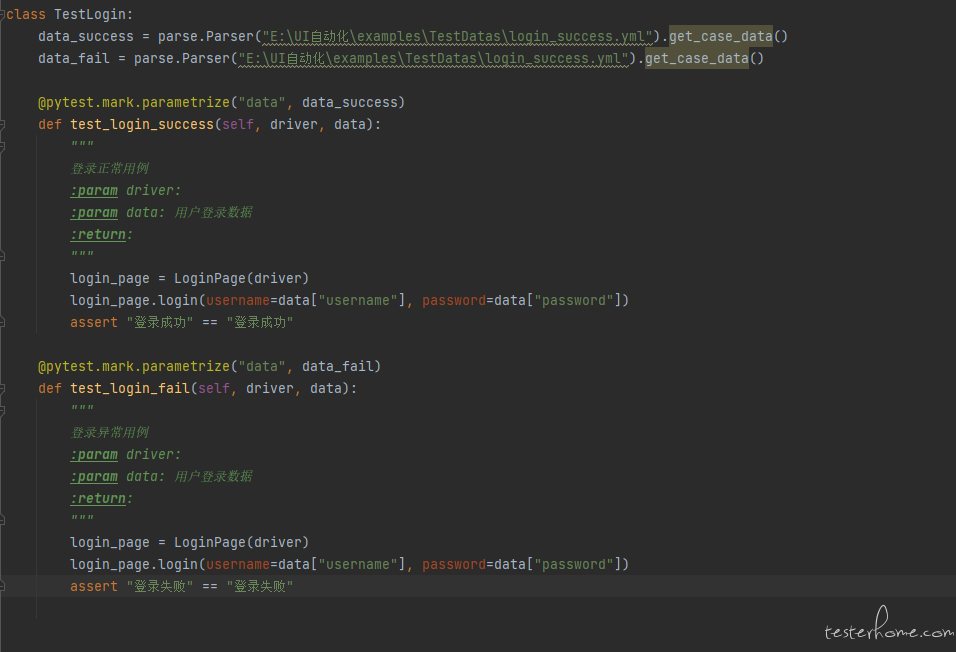The height and width of the screenshot is (652, 956).
Task: Click the test_login_success function name
Action: [142, 124]
